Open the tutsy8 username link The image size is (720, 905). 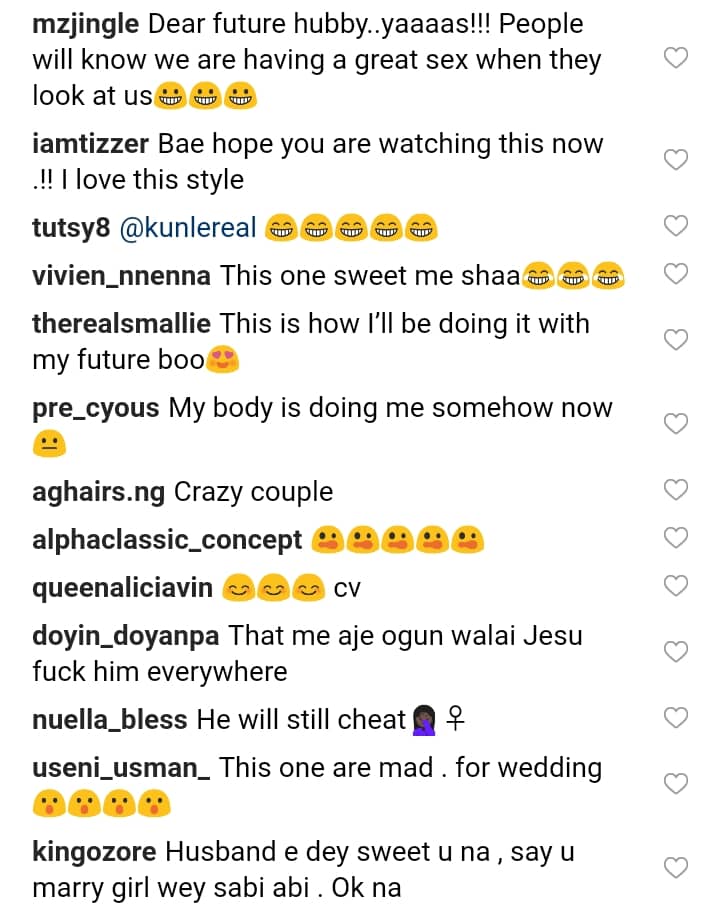(x=71, y=228)
